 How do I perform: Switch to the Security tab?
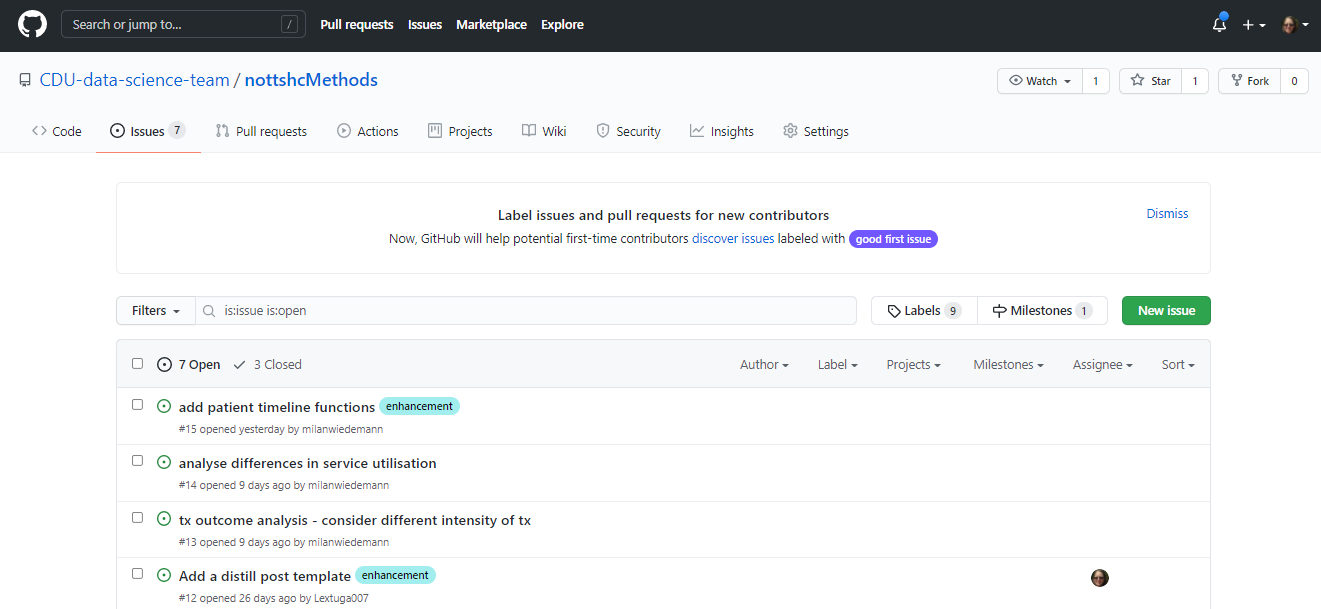[x=628, y=131]
